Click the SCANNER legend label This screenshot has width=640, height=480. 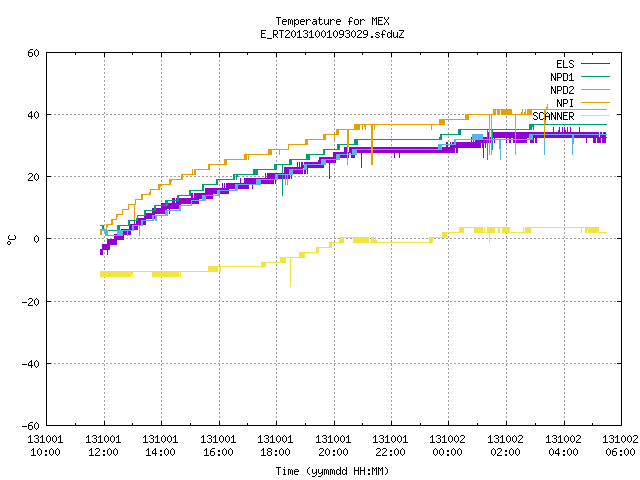pos(553,116)
